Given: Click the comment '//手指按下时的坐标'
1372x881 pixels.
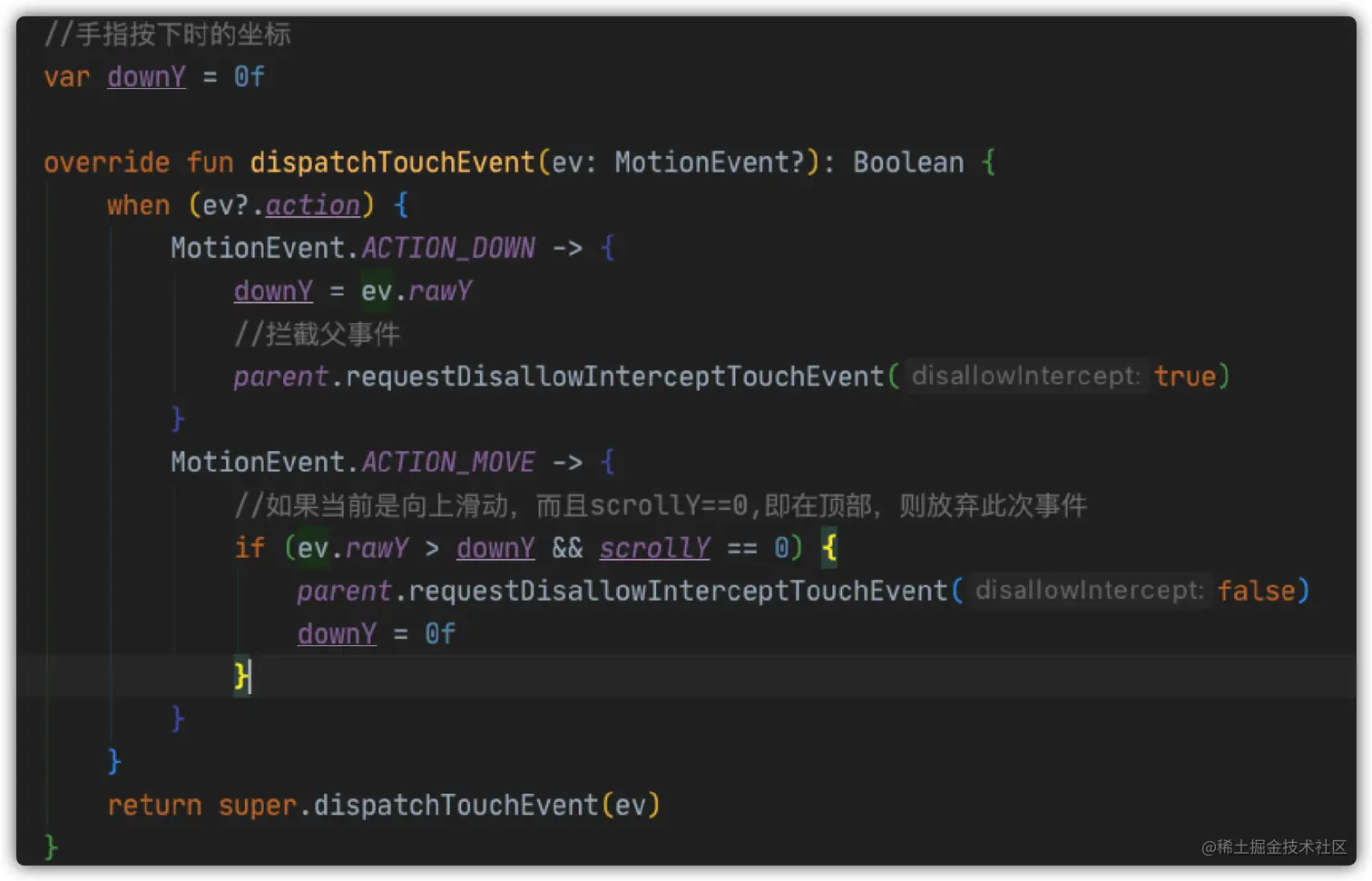Looking at the screenshot, I should [167, 34].
